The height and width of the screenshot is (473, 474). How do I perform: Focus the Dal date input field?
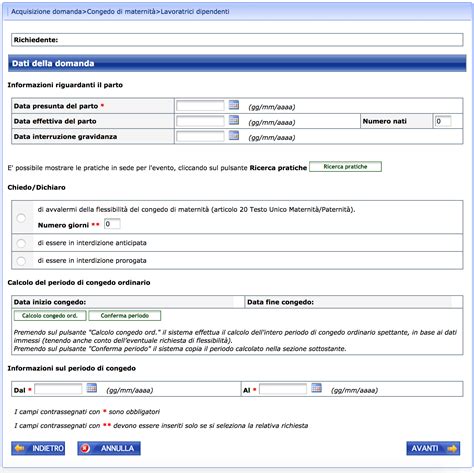pos(58,389)
